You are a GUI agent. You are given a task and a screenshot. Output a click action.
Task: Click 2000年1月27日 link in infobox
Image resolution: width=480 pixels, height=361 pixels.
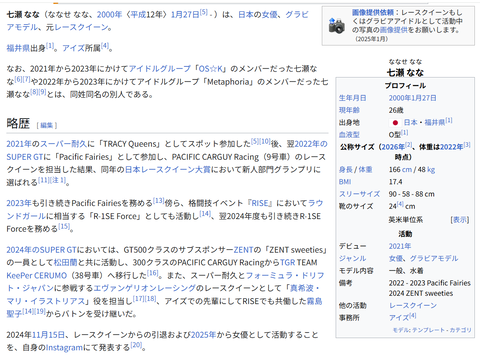[412, 98]
